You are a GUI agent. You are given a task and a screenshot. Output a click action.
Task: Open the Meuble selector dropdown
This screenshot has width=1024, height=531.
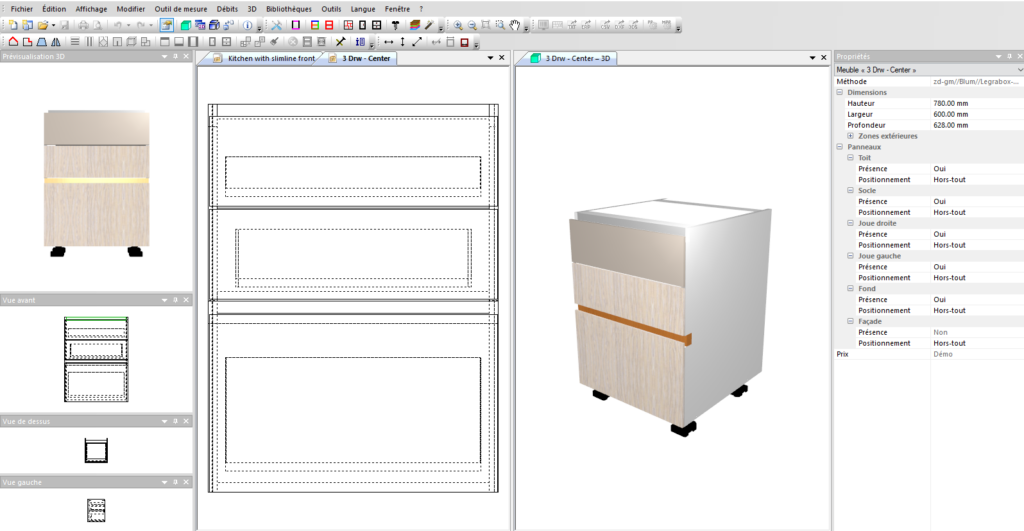(x=1019, y=70)
